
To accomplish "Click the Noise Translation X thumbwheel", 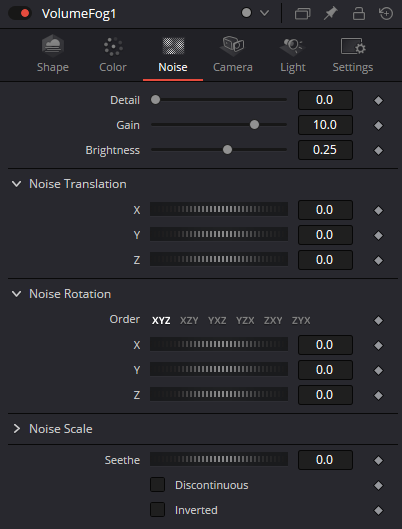I will (x=219, y=209).
